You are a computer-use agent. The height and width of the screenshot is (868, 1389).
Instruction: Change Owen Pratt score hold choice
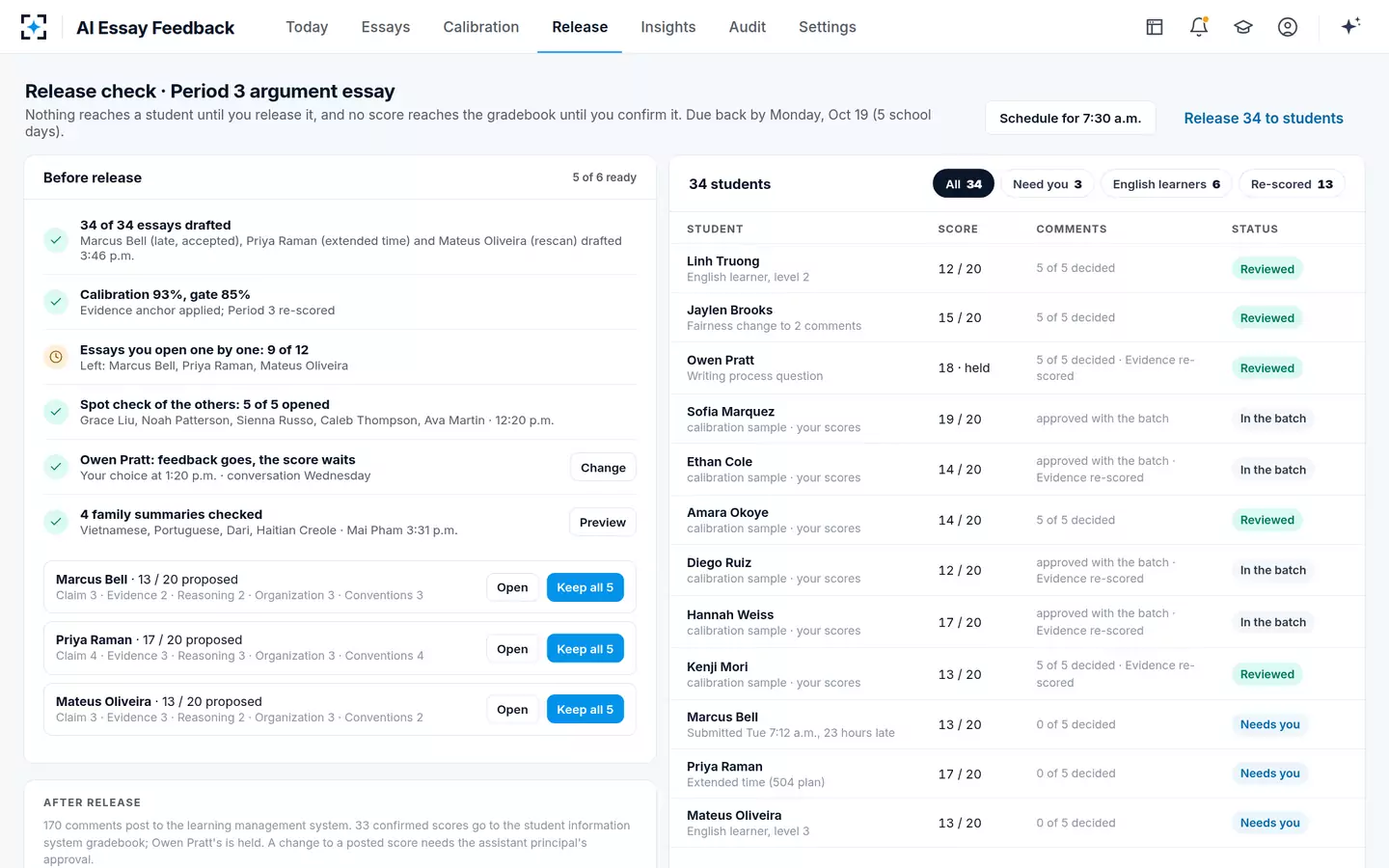[603, 468]
